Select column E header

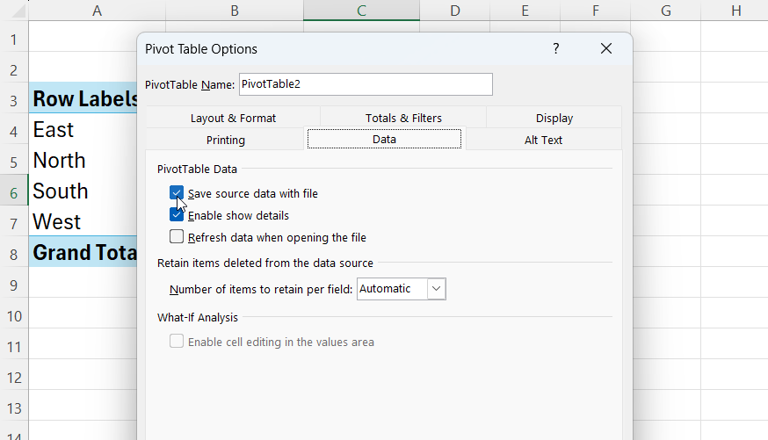point(525,10)
